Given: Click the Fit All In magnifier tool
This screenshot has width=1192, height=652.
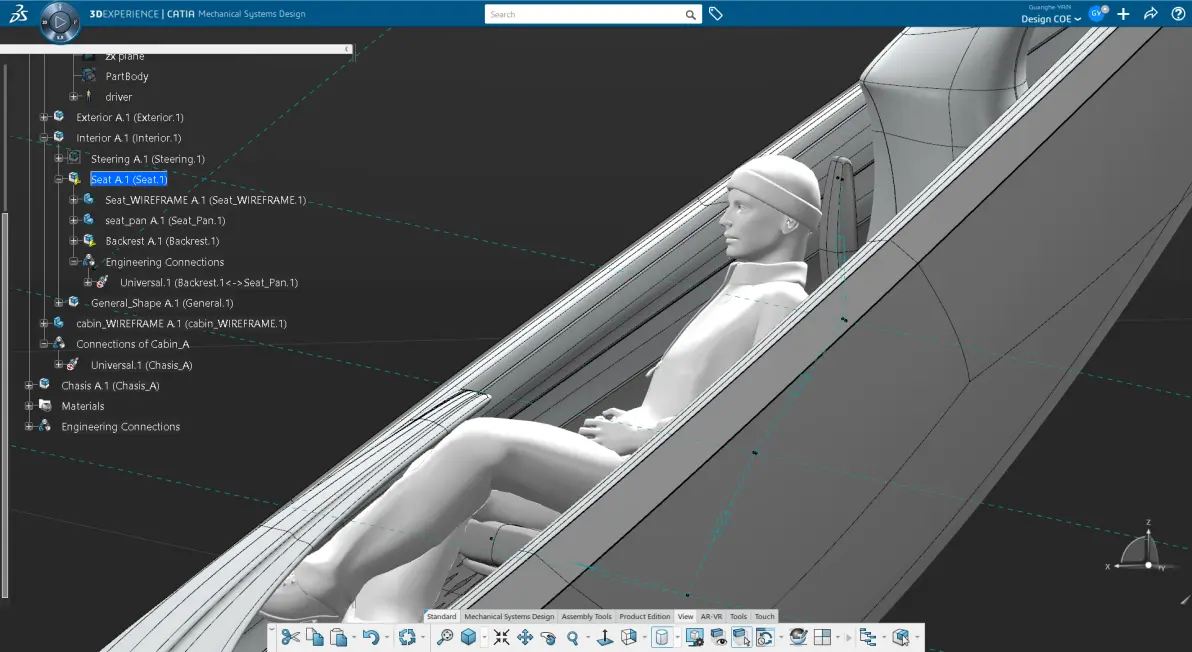Looking at the screenshot, I should point(445,637).
